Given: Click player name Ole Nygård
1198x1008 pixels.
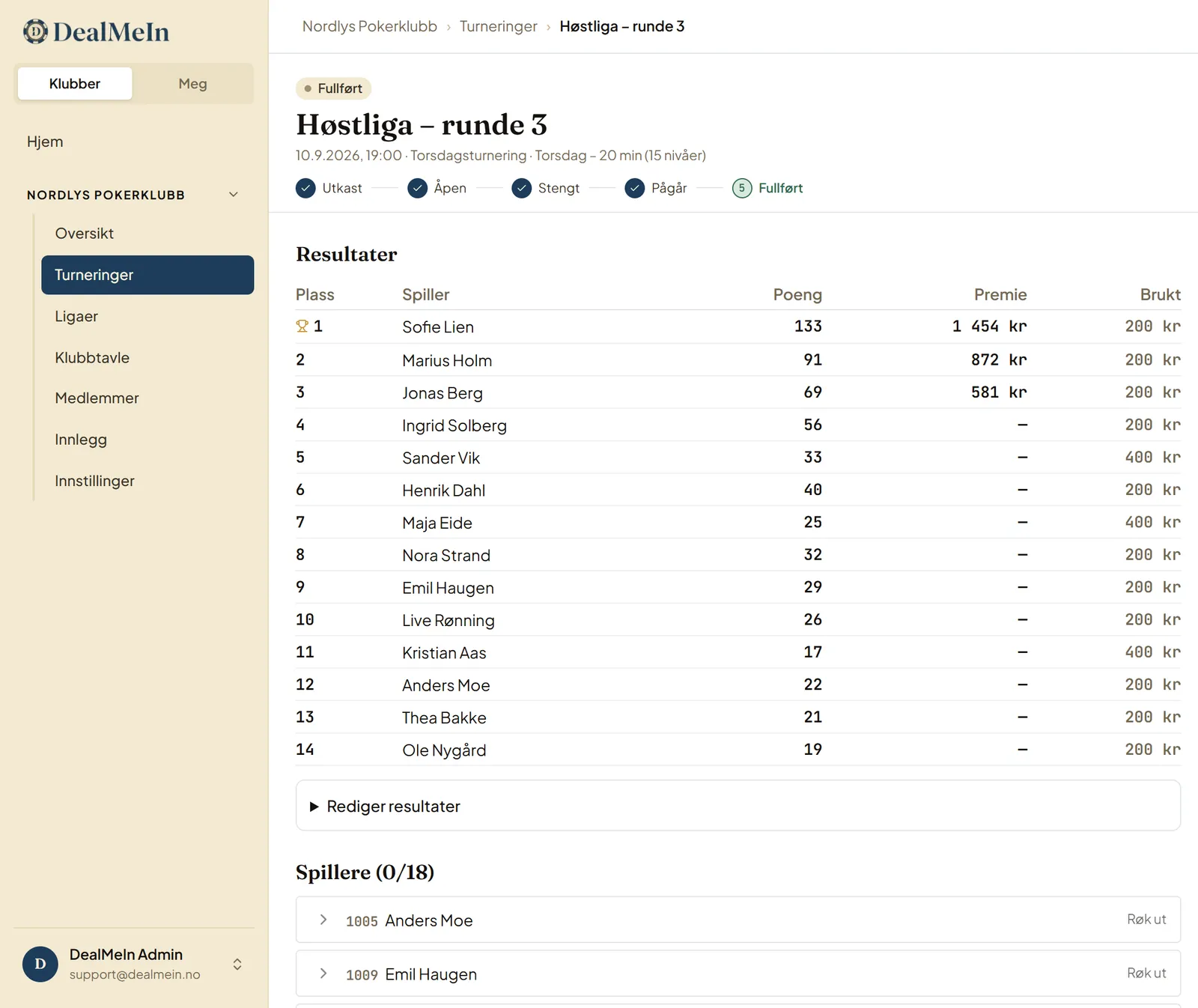Looking at the screenshot, I should [x=444, y=750].
